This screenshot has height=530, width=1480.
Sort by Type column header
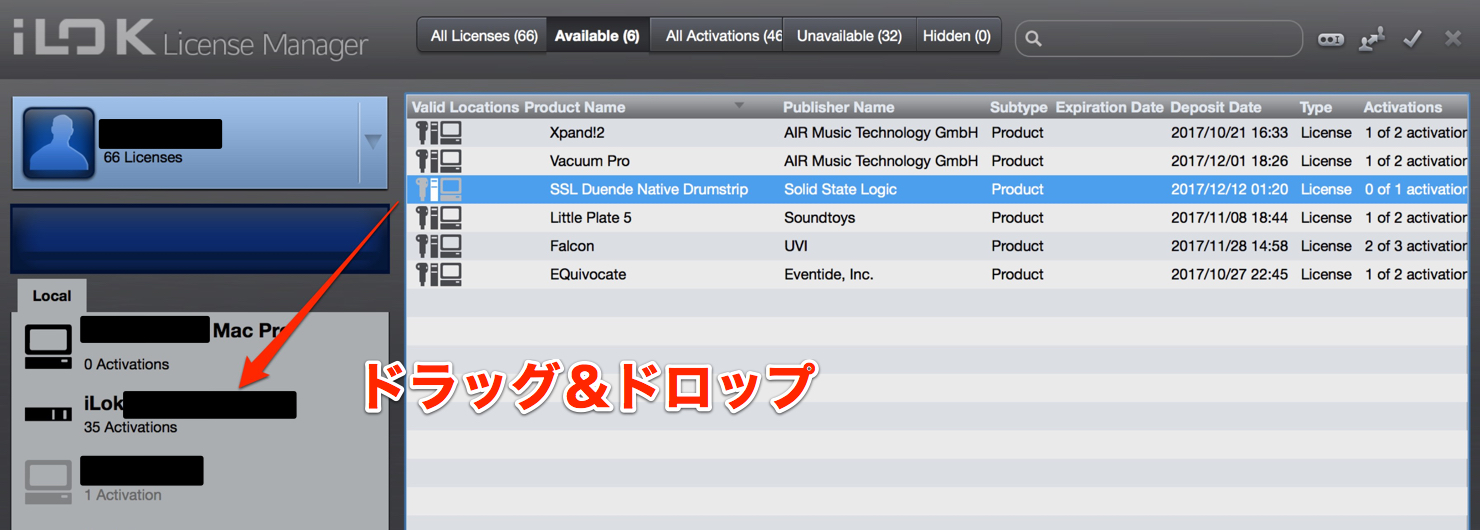pyautogui.click(x=1315, y=107)
